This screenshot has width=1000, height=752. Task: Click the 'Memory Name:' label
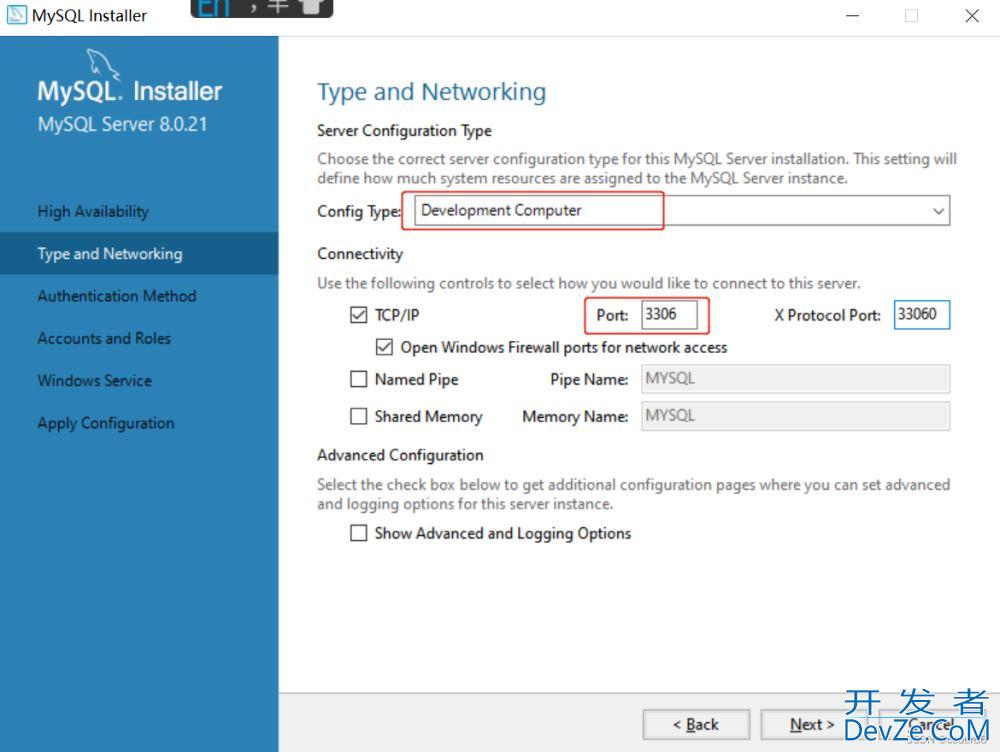tap(575, 417)
